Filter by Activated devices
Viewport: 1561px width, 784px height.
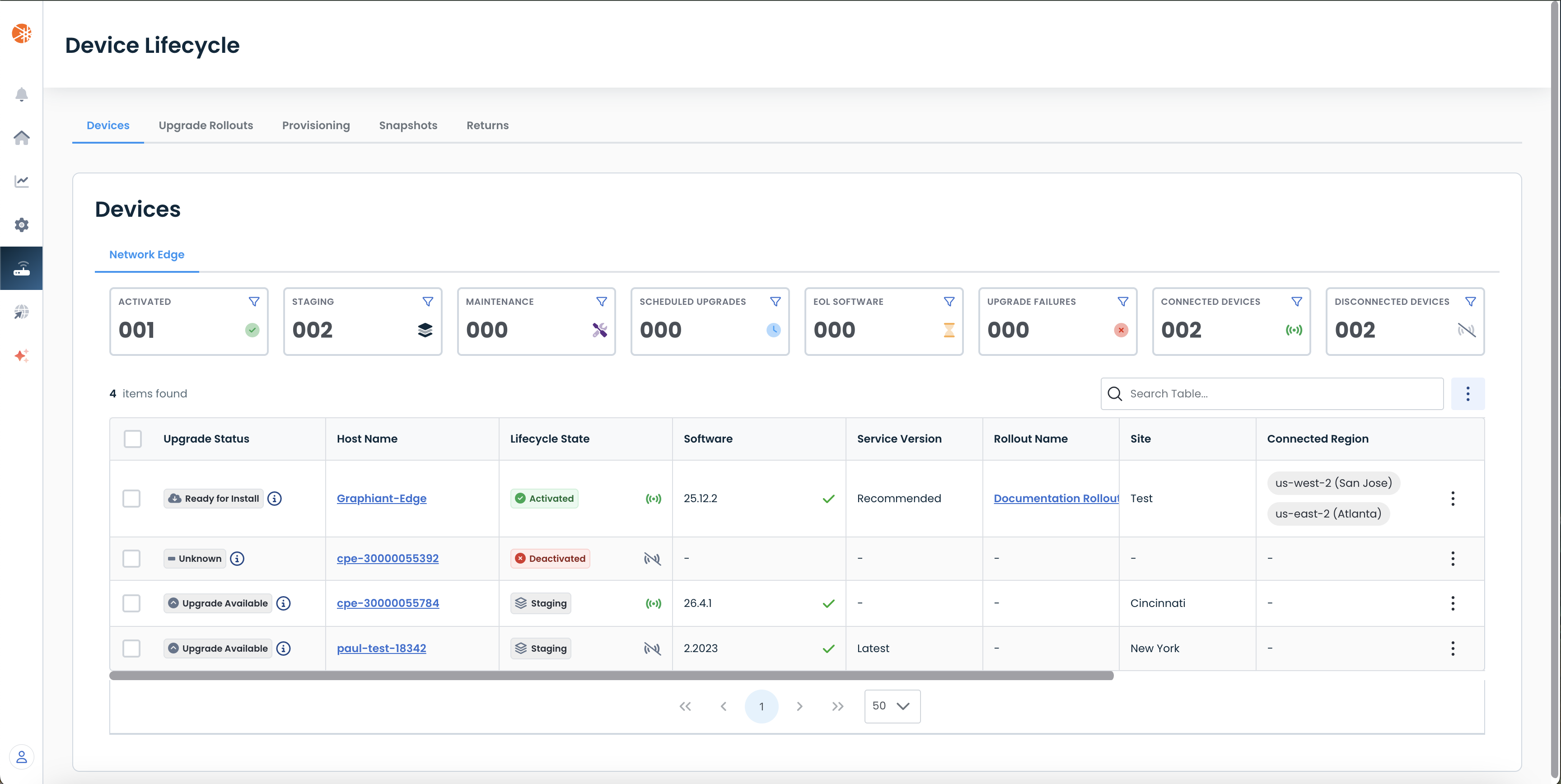click(x=254, y=302)
